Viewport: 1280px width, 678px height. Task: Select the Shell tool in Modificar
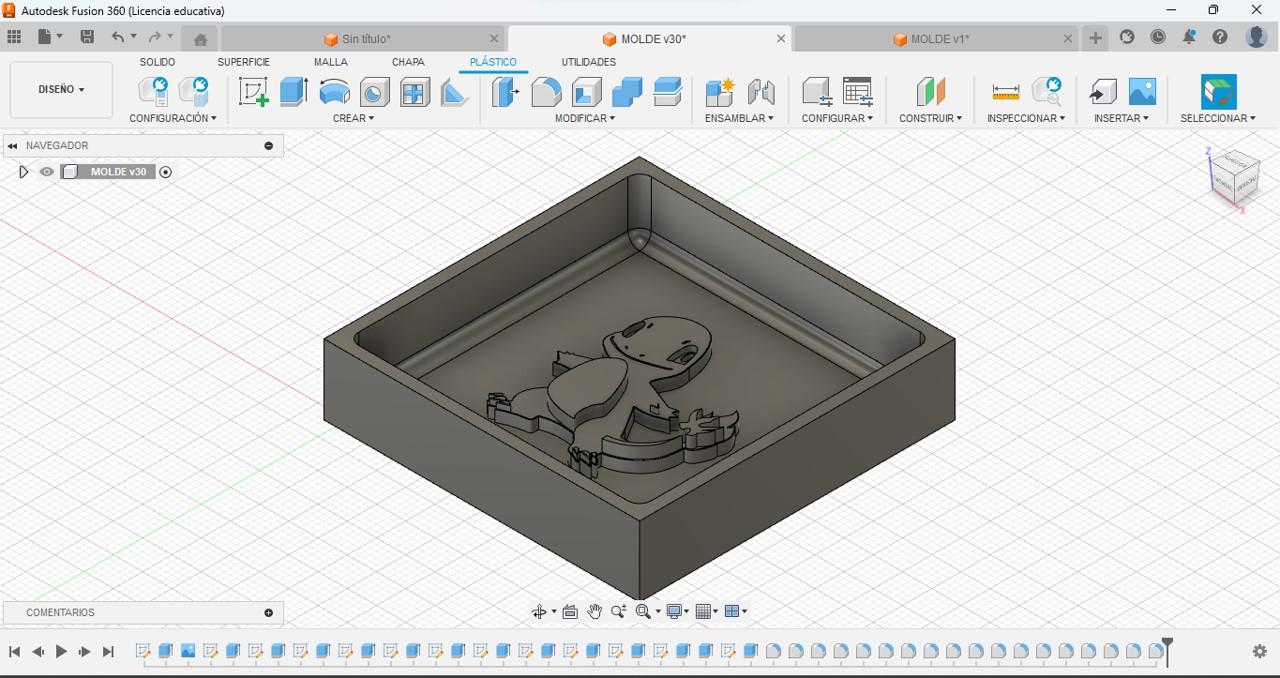click(x=586, y=92)
